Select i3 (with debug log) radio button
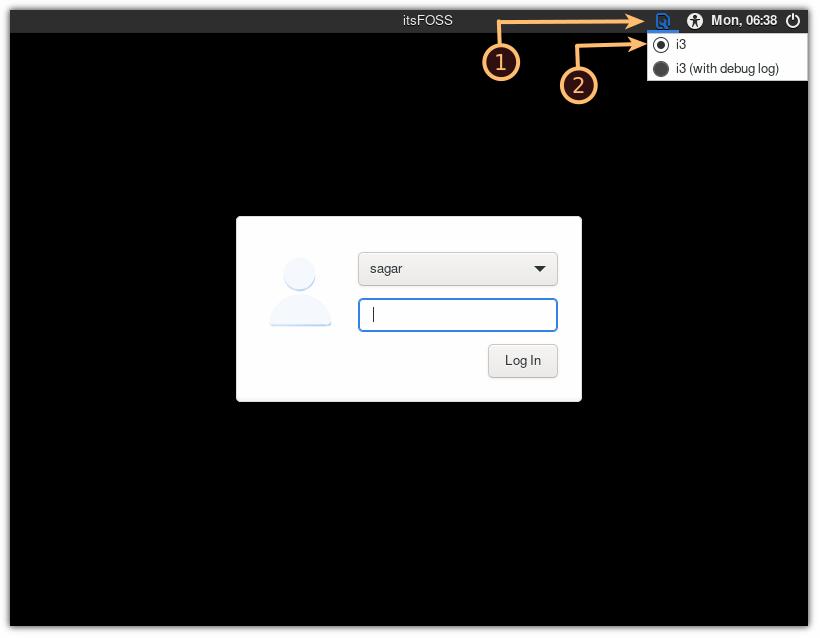Image resolution: width=820 pixels, height=638 pixels. pyautogui.click(x=661, y=69)
